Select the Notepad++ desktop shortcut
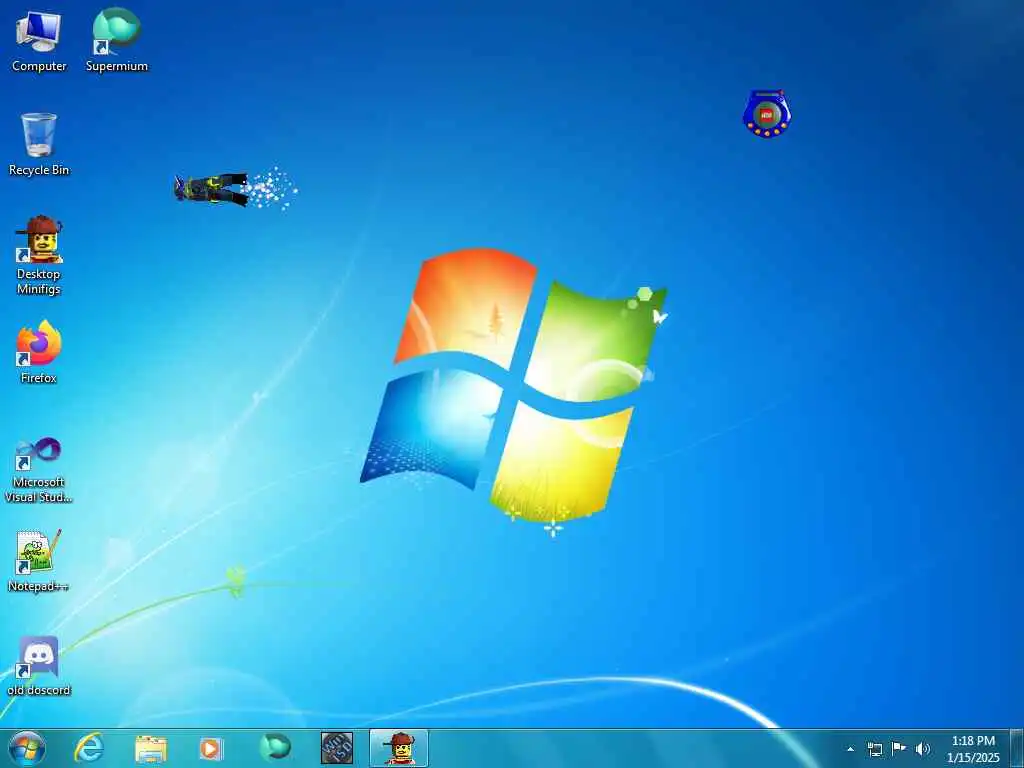The image size is (1024, 768). 39,560
